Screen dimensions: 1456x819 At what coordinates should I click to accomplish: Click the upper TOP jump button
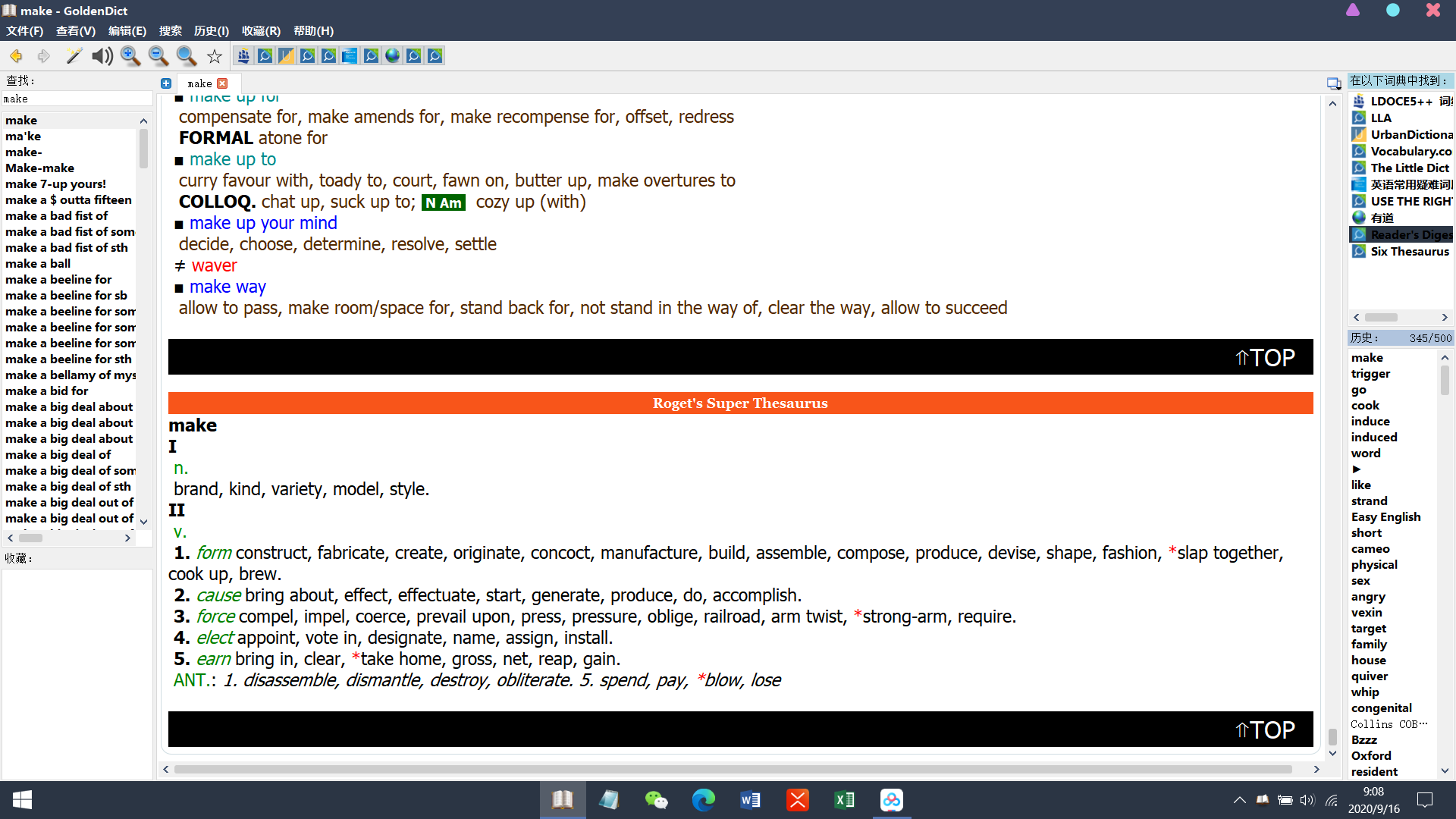tap(1265, 357)
